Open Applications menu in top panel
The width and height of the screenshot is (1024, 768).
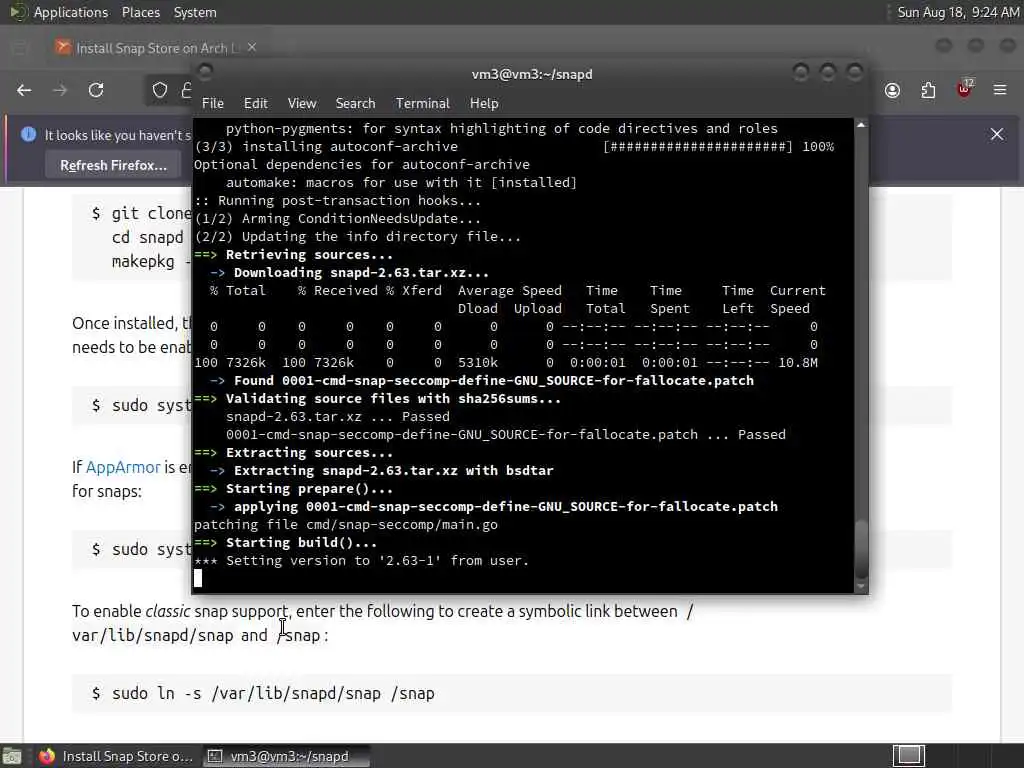(x=71, y=12)
